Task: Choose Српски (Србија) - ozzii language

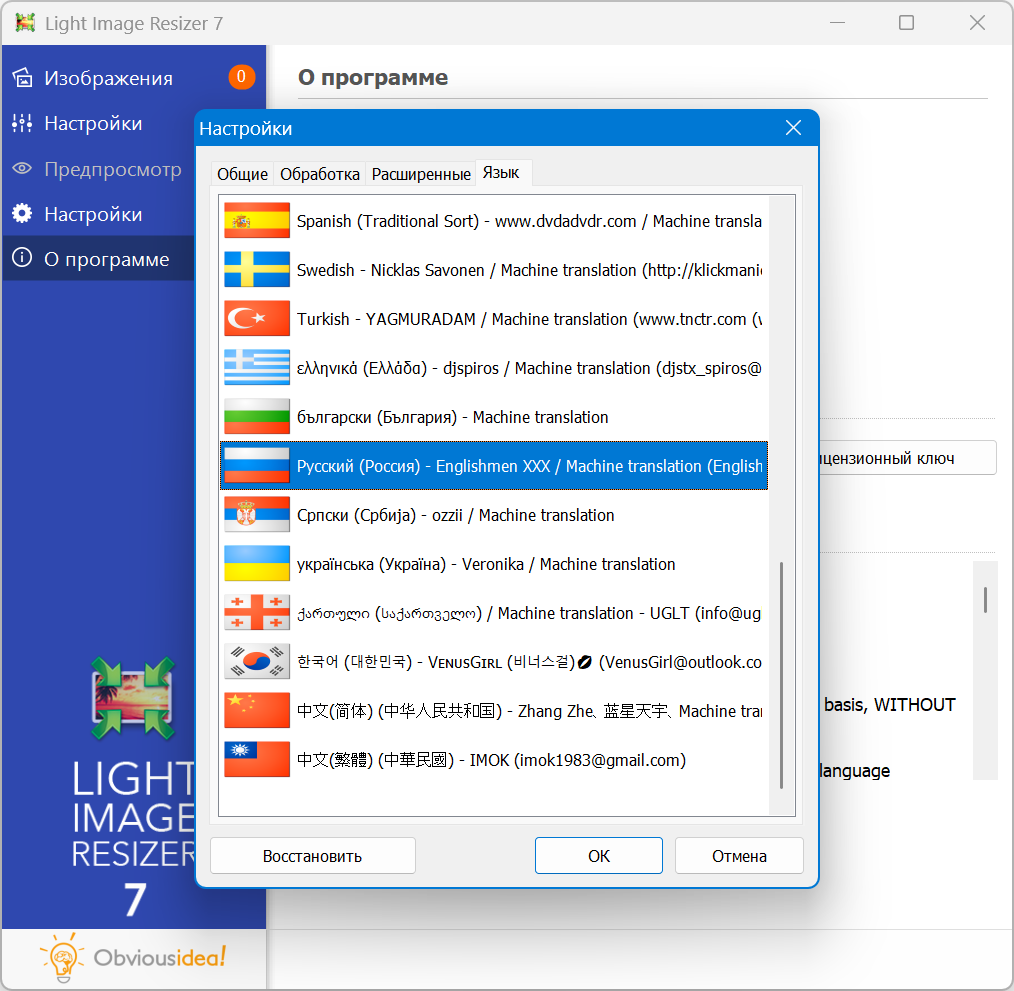Action: click(x=494, y=515)
